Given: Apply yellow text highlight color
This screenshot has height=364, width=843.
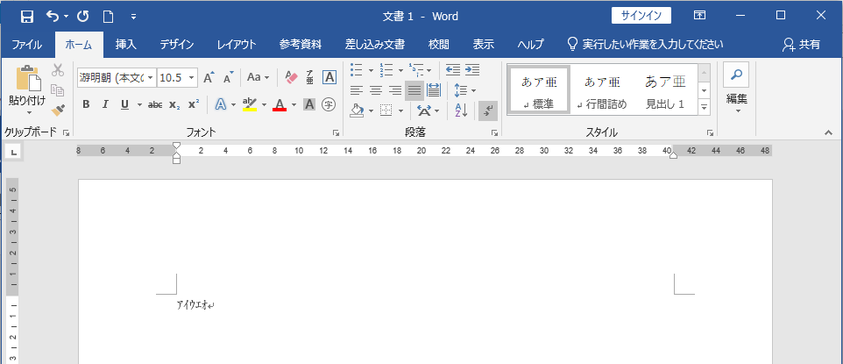Looking at the screenshot, I should 249,104.
